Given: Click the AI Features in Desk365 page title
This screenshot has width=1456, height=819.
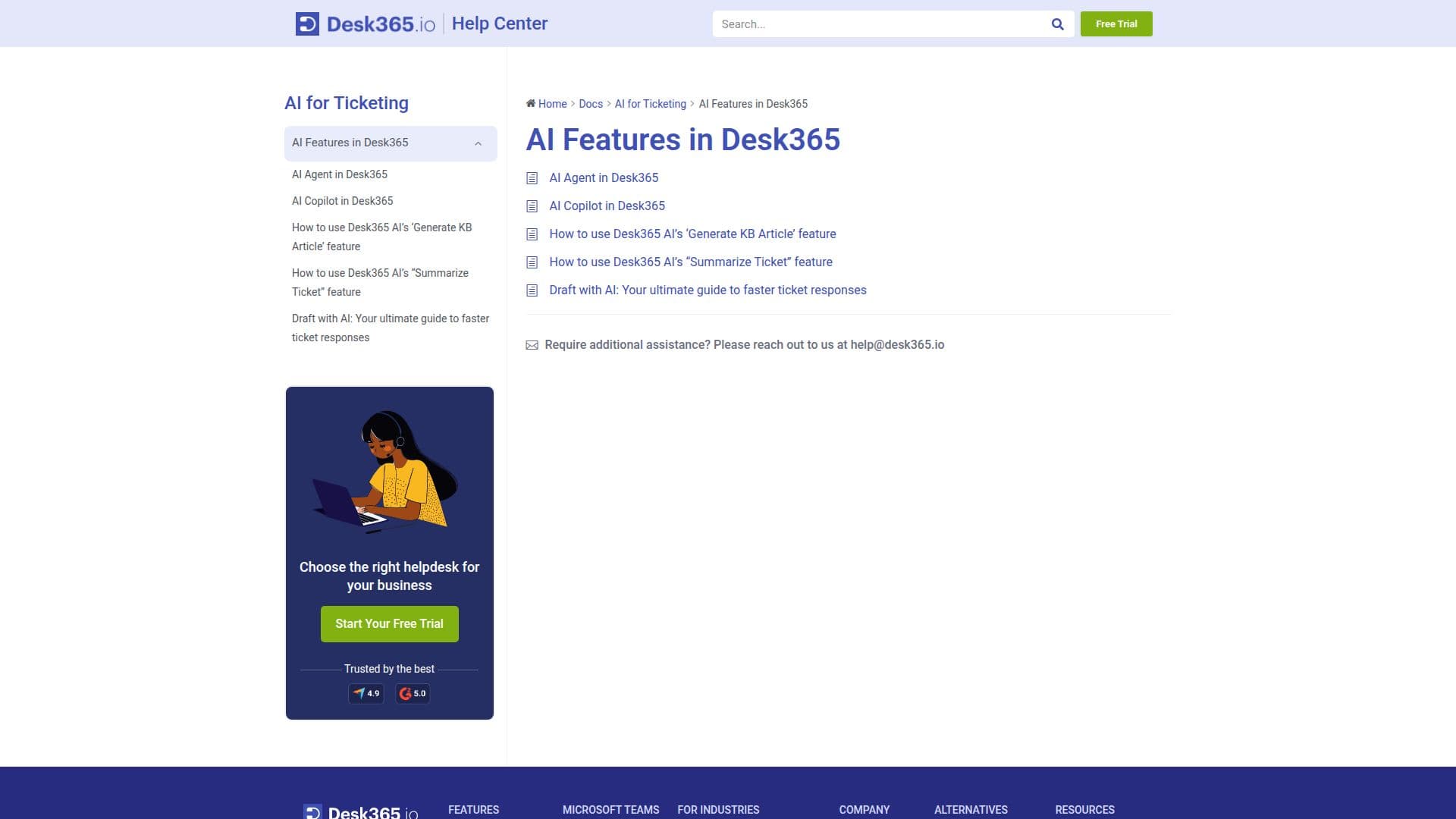Looking at the screenshot, I should point(683,140).
